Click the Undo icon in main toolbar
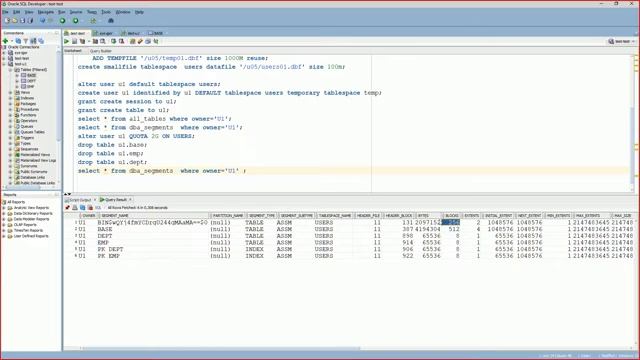The height and width of the screenshot is (360, 640). pyautogui.click(x=42, y=20)
